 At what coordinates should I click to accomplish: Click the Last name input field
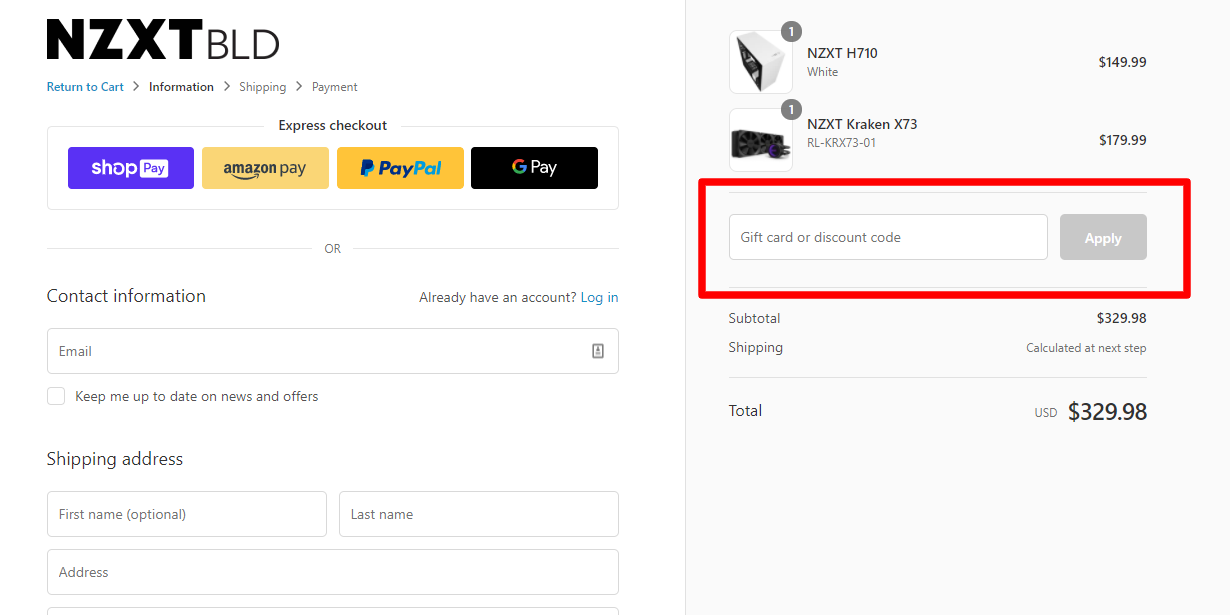[x=478, y=514]
